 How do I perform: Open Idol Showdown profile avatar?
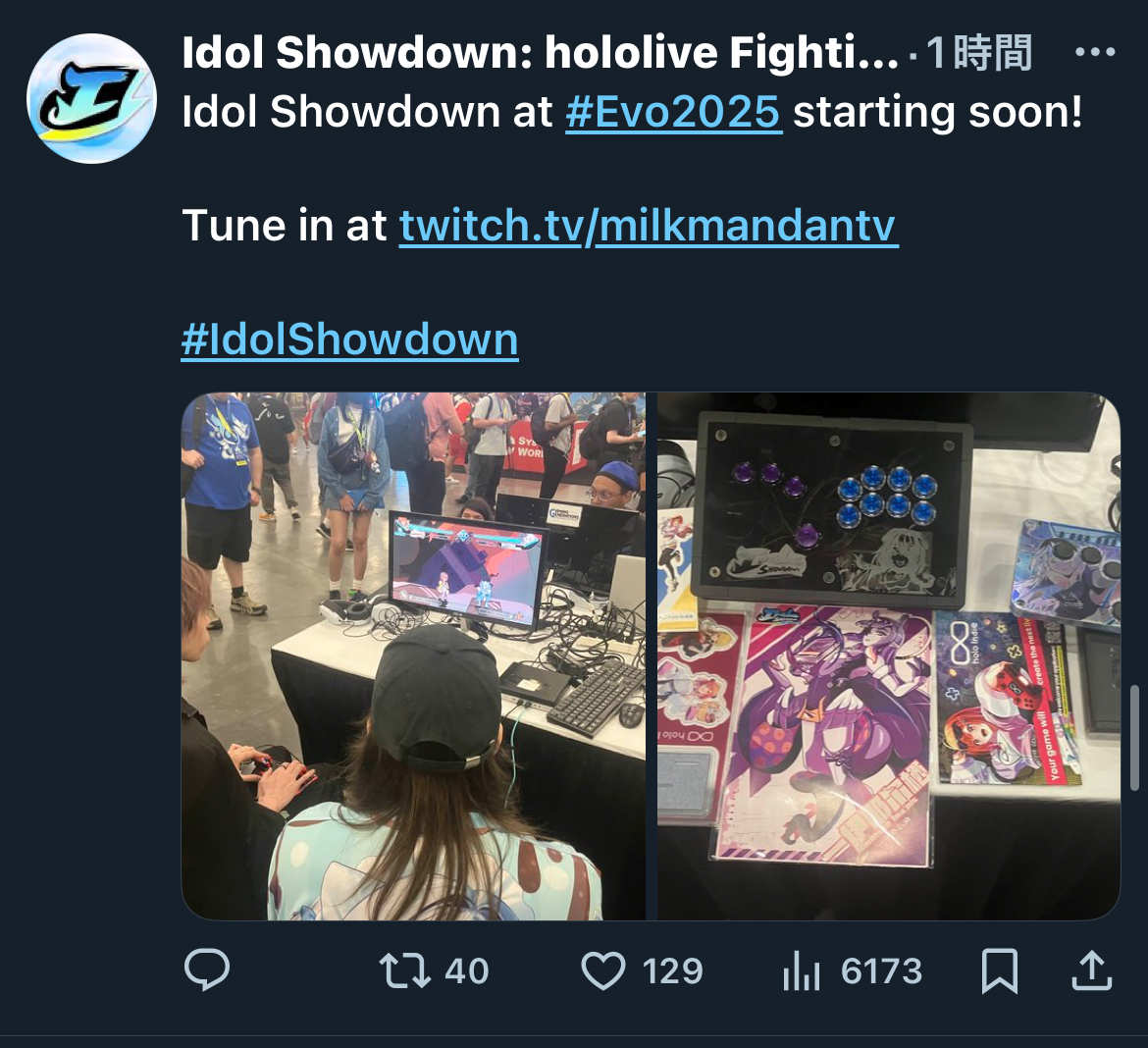tap(91, 98)
